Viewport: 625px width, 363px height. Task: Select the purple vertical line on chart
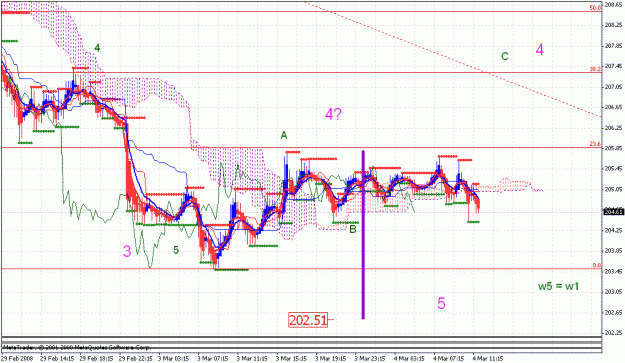click(363, 234)
